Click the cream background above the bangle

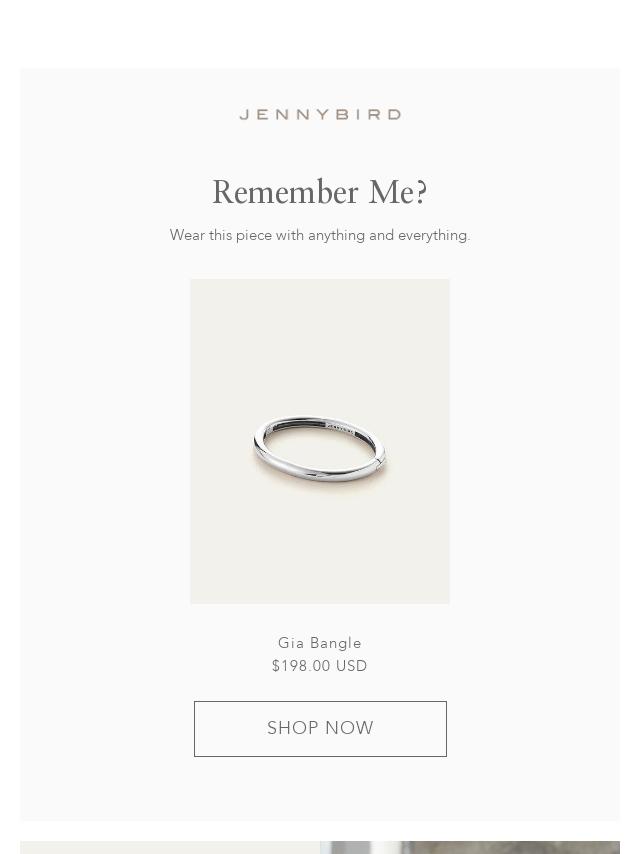click(x=320, y=343)
